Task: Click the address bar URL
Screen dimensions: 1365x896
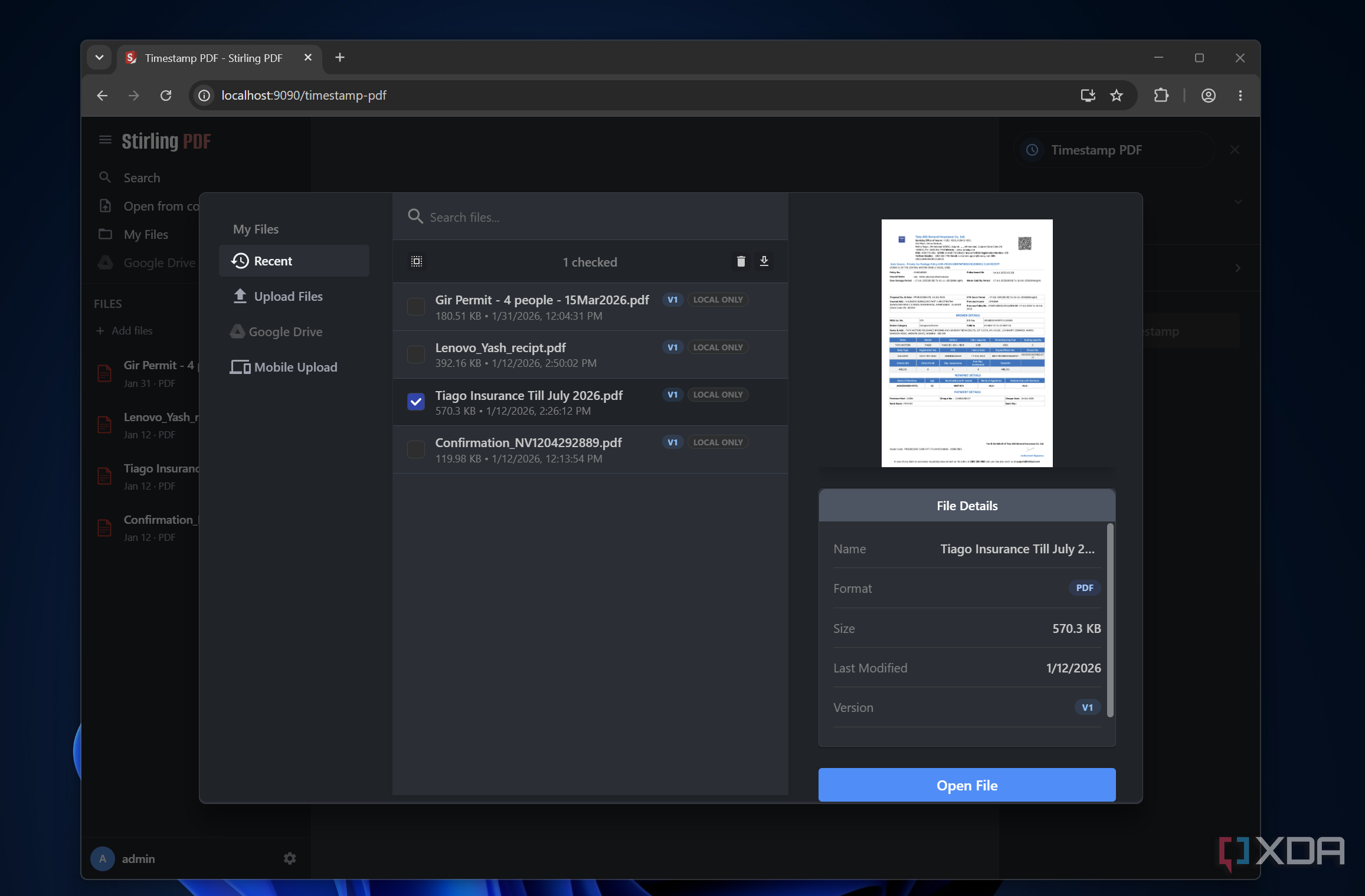Action: [x=304, y=95]
